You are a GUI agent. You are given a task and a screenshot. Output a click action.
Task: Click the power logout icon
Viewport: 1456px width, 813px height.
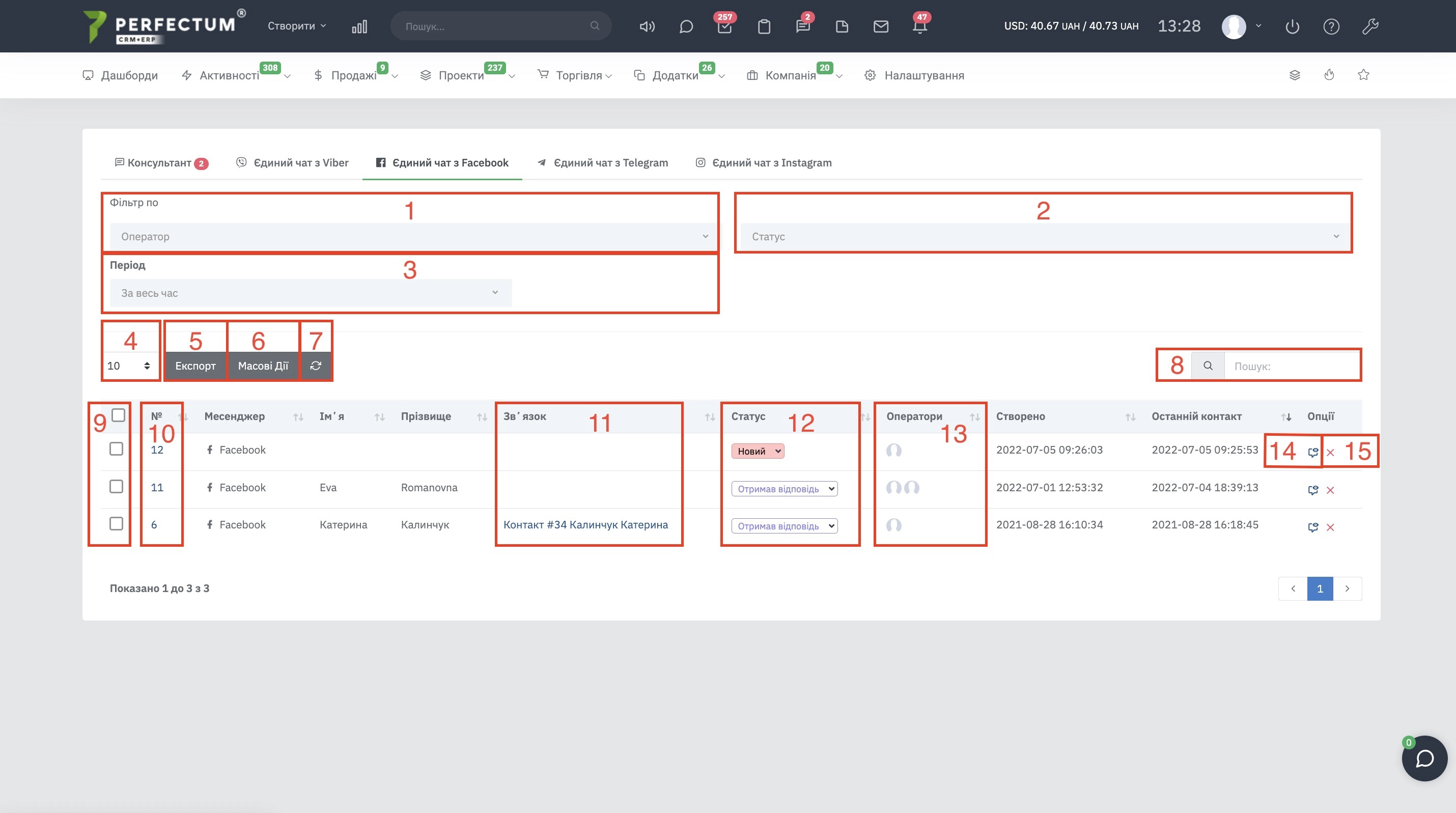1292,26
